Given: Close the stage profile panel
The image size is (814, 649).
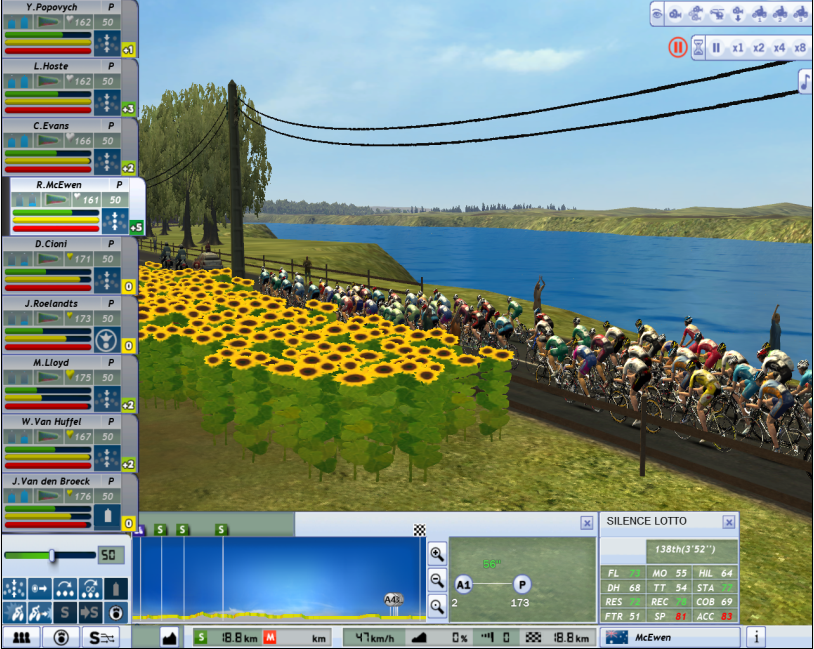Looking at the screenshot, I should [x=587, y=523].
